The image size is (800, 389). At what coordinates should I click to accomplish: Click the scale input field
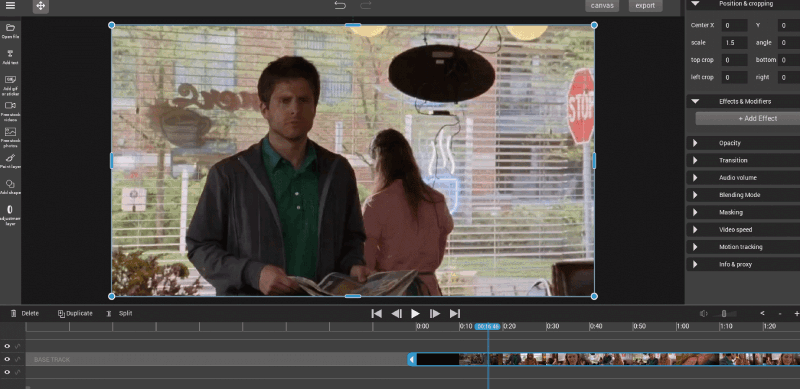(735, 43)
